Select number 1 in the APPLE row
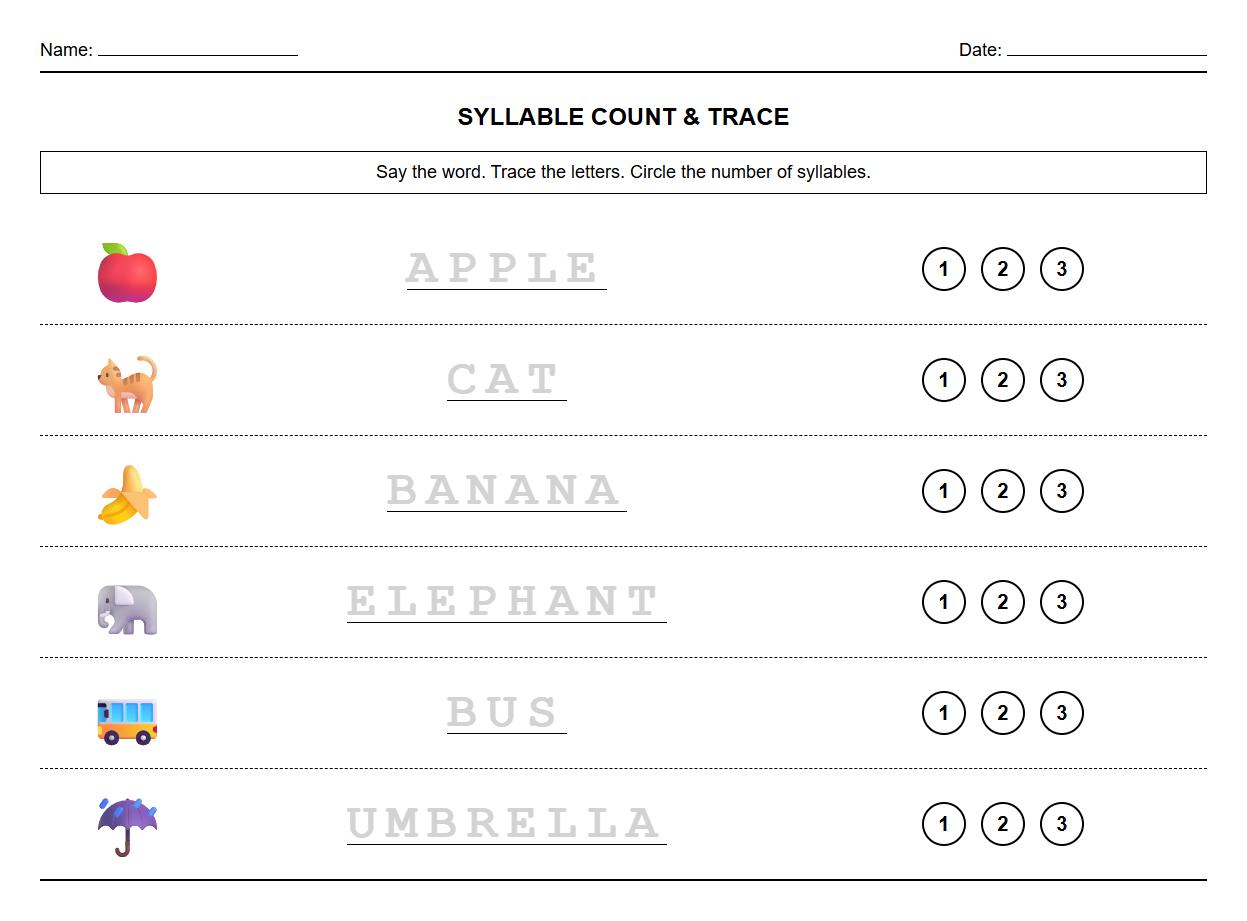1247x921 pixels. pos(943,269)
